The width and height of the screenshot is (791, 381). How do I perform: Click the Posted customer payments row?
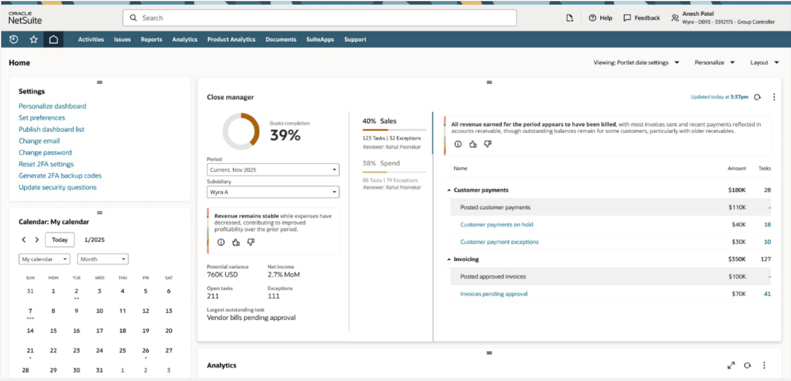(x=610, y=207)
